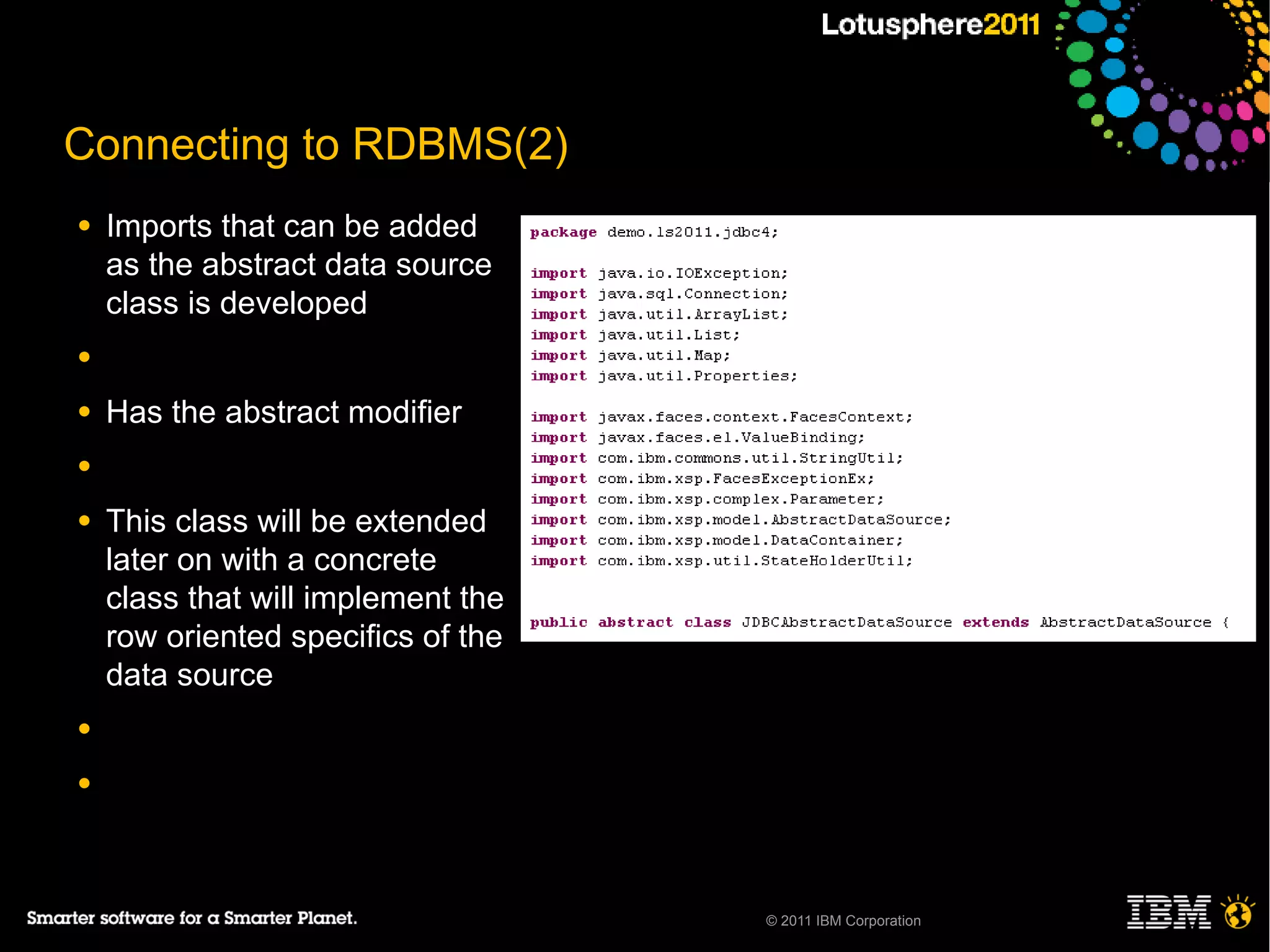Click the IBM logo
The image size is (1270, 952).
click(1168, 912)
